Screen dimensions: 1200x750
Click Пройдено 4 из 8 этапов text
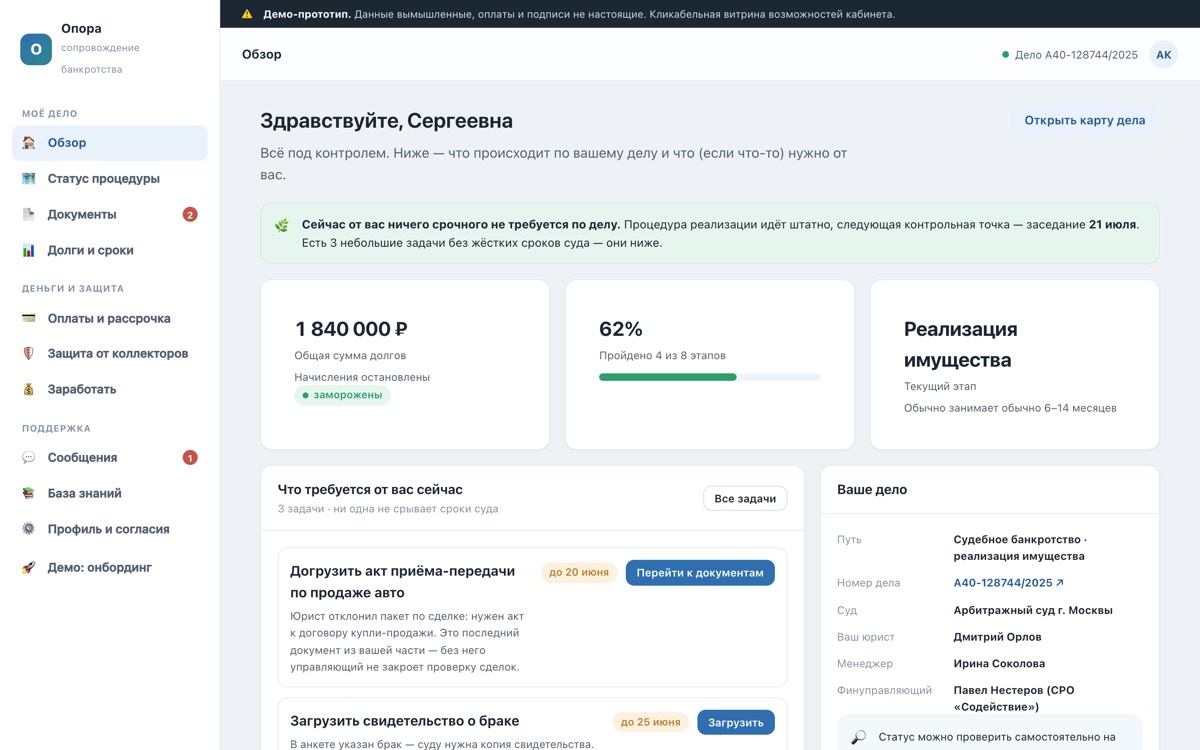(662, 356)
